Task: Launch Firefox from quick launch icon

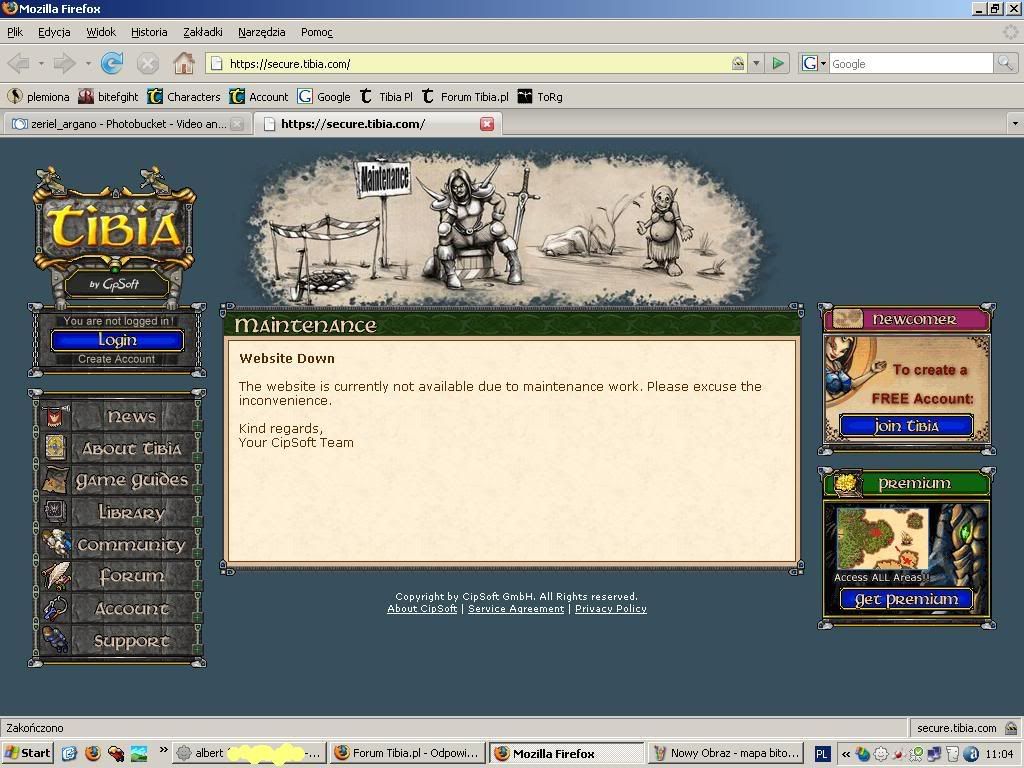Action: pyautogui.click(x=93, y=753)
